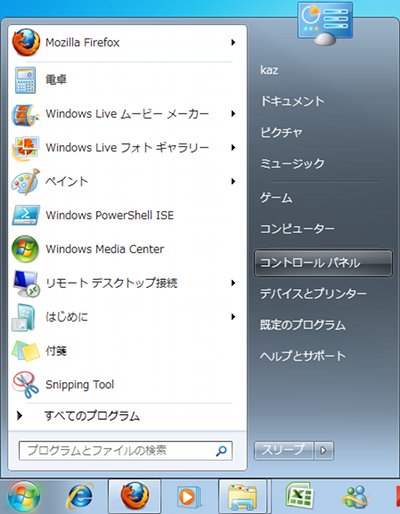400x514 pixels.
Task: Open the Mozilla Firefox icon in Start menu
Action: (x=26, y=42)
